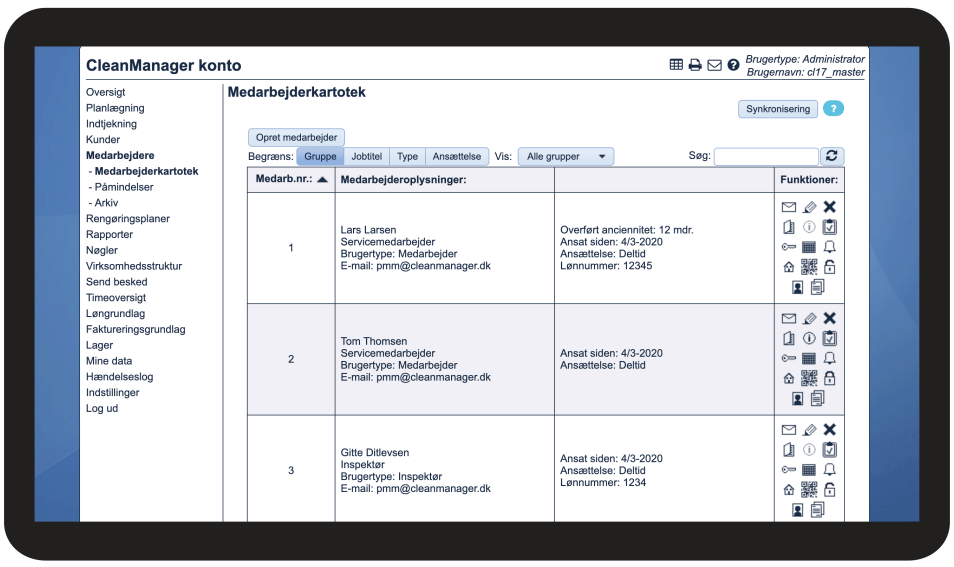
Task: Select the Gruppe filter option
Action: click(320, 156)
